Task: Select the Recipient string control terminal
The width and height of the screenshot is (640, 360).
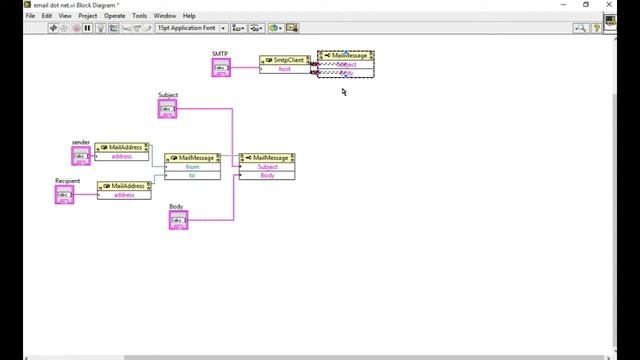Action: tap(64, 195)
